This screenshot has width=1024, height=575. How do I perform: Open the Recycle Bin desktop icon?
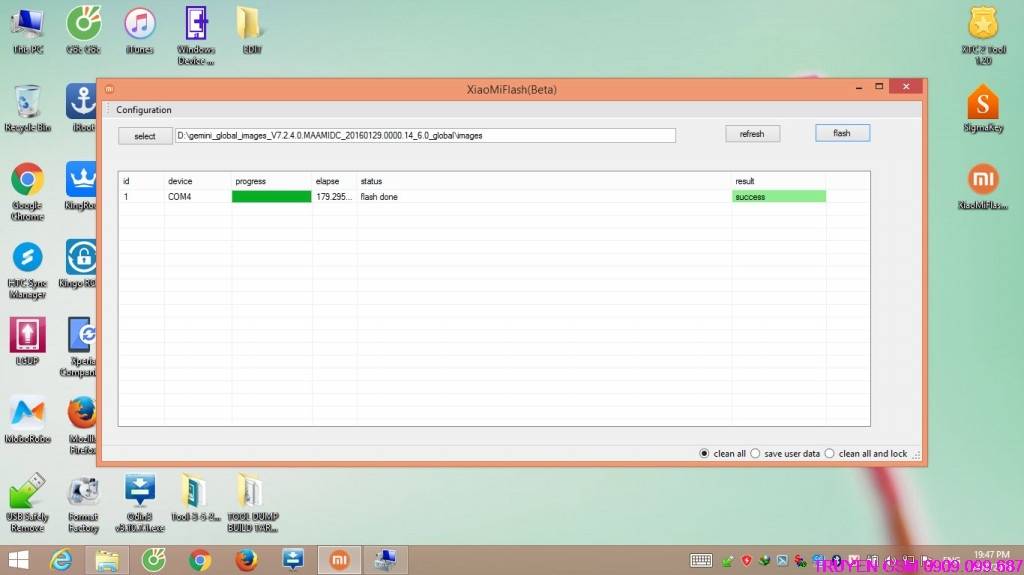27,109
